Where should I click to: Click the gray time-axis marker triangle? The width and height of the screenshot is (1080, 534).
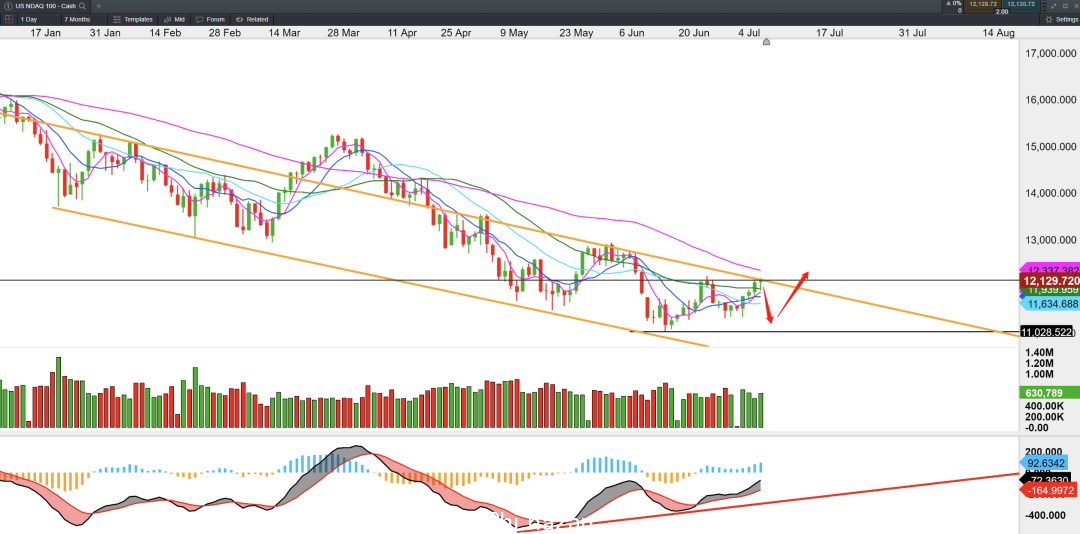click(x=767, y=42)
